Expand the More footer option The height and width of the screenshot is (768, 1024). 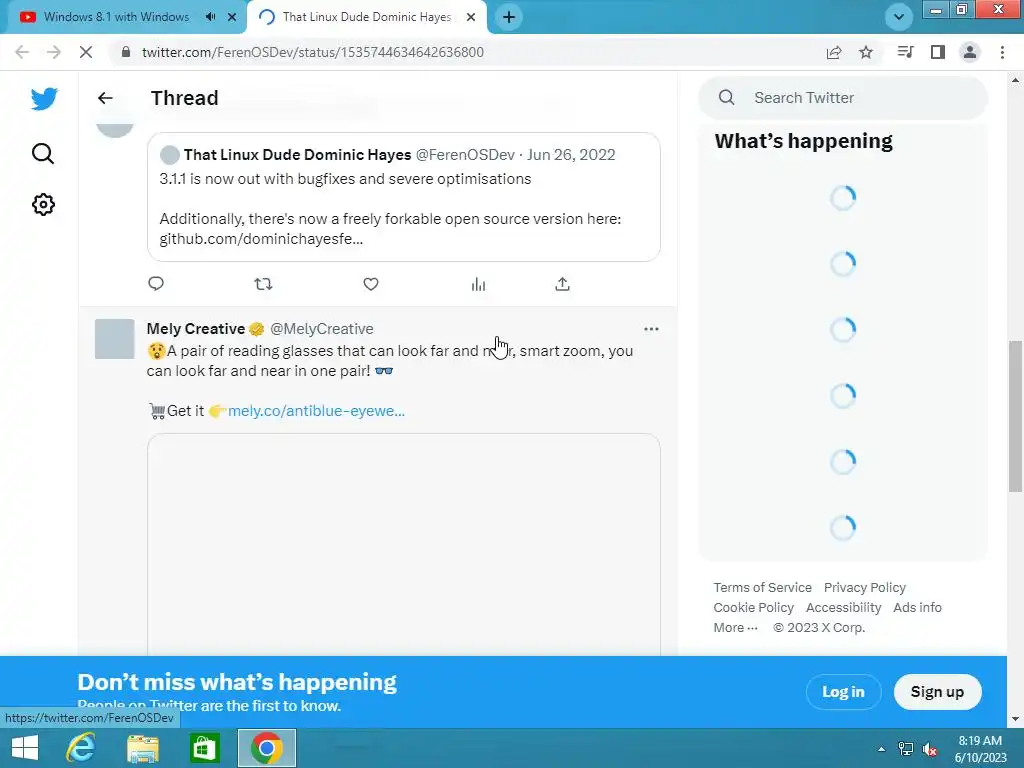tap(735, 628)
